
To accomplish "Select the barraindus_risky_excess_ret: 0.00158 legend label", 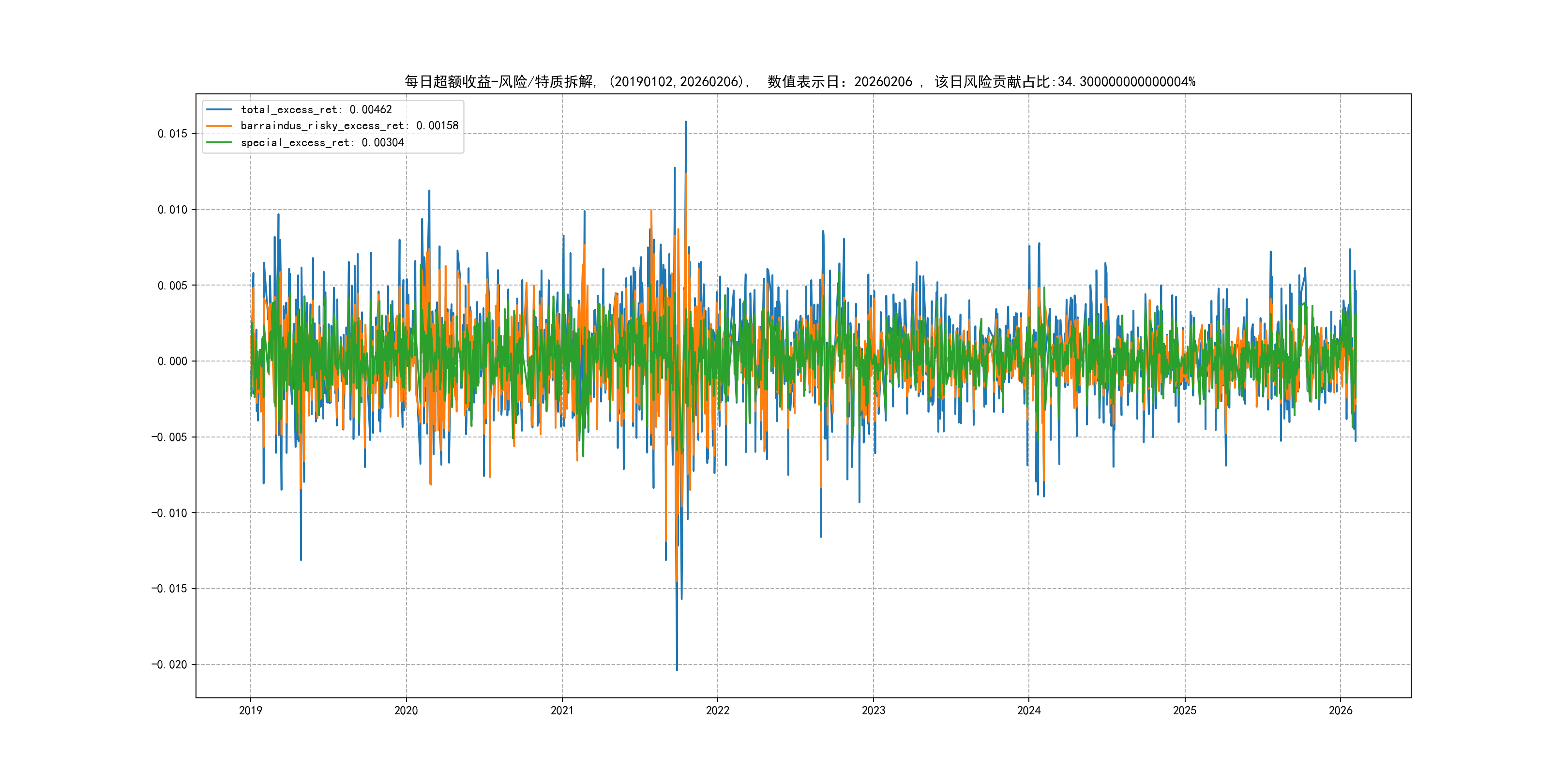I will (x=349, y=126).
